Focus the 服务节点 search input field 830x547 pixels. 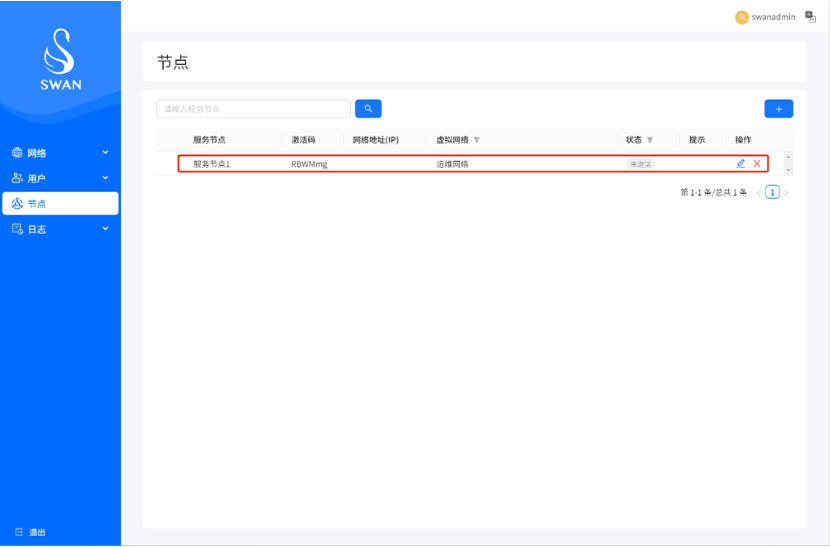click(x=253, y=109)
